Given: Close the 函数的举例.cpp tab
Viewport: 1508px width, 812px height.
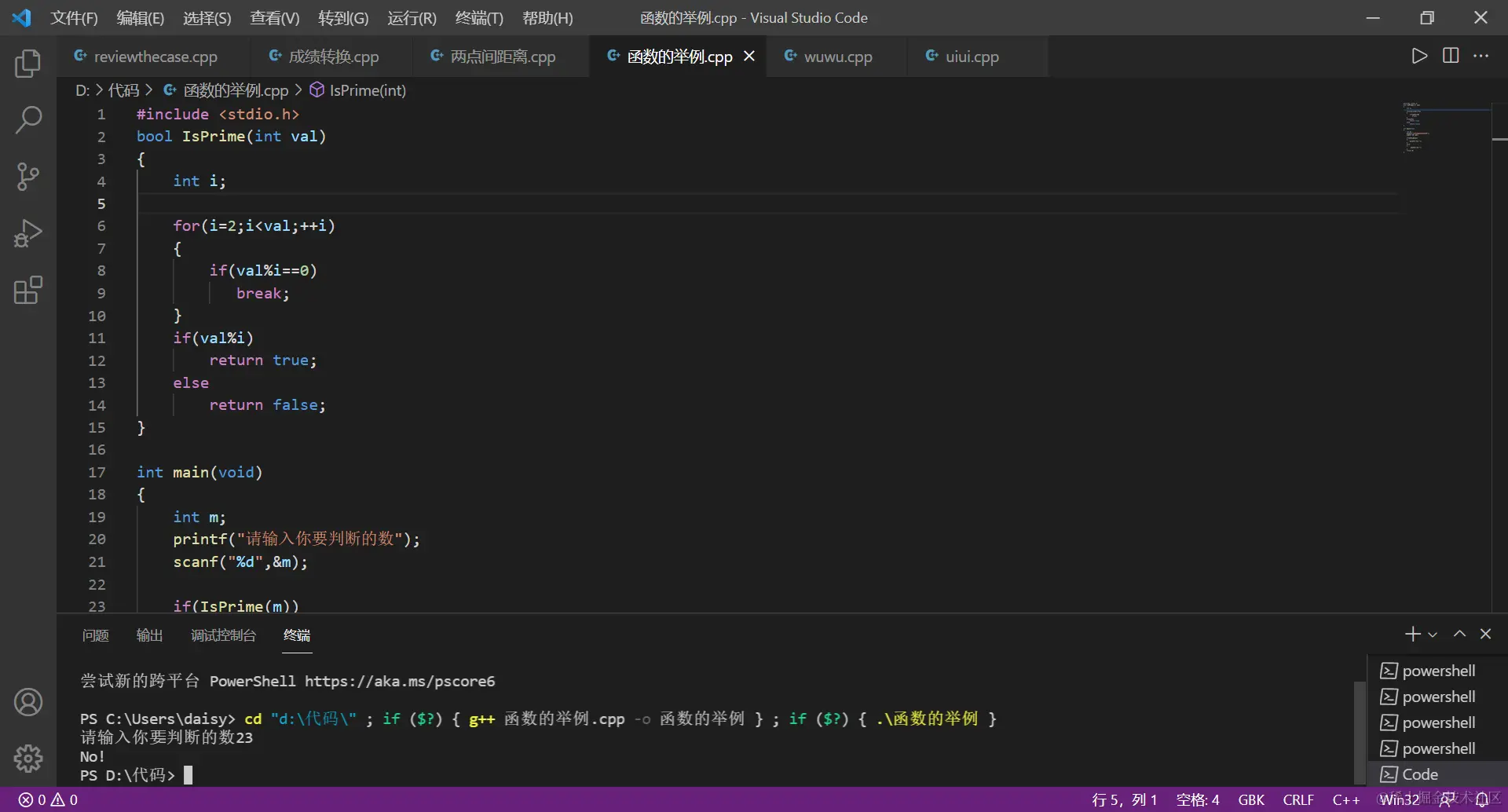Looking at the screenshot, I should pyautogui.click(x=749, y=56).
